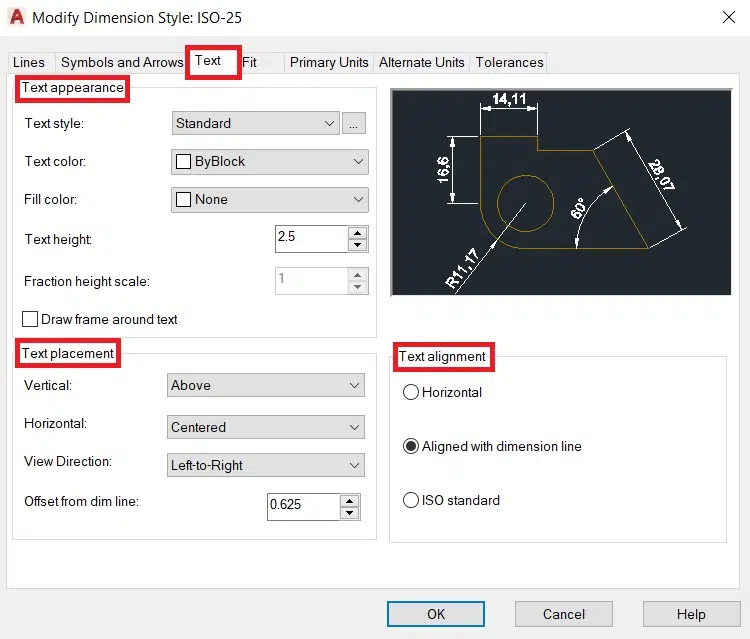
Task: Expand the Vertical placement dropdown
Action: 266,385
